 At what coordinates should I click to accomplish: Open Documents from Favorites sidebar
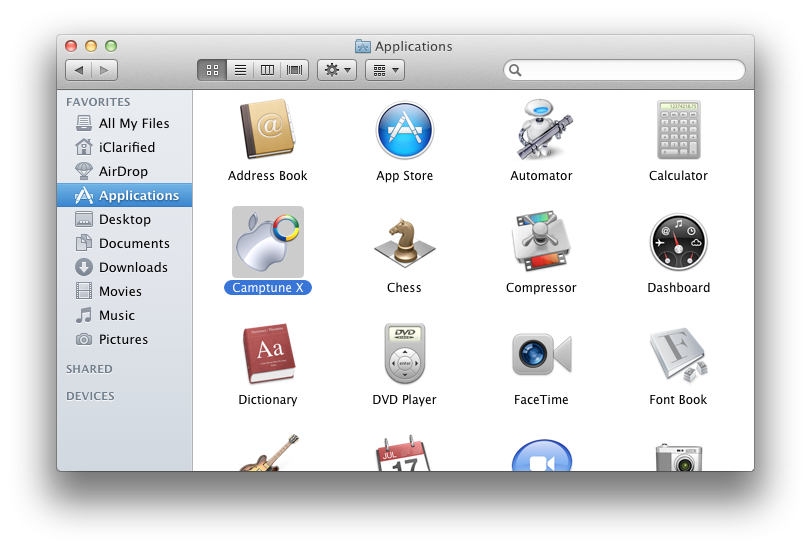[133, 243]
